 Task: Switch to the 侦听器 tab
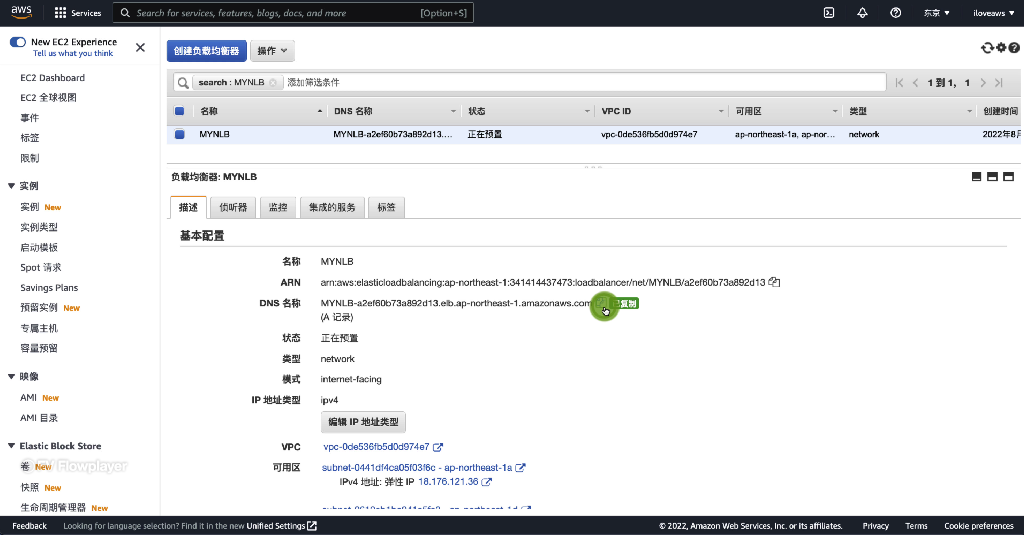point(233,207)
